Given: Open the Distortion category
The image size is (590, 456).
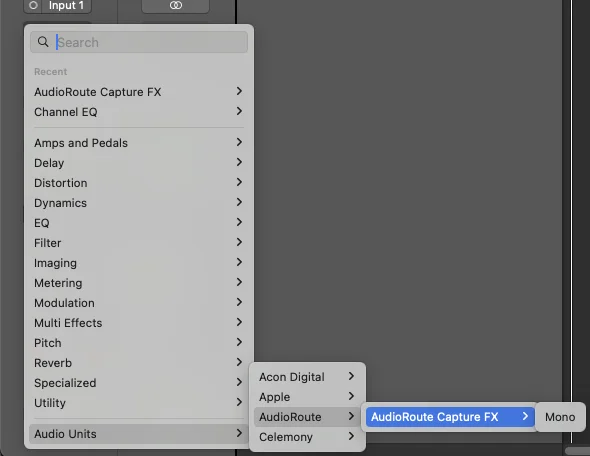Looking at the screenshot, I should pos(139,183).
